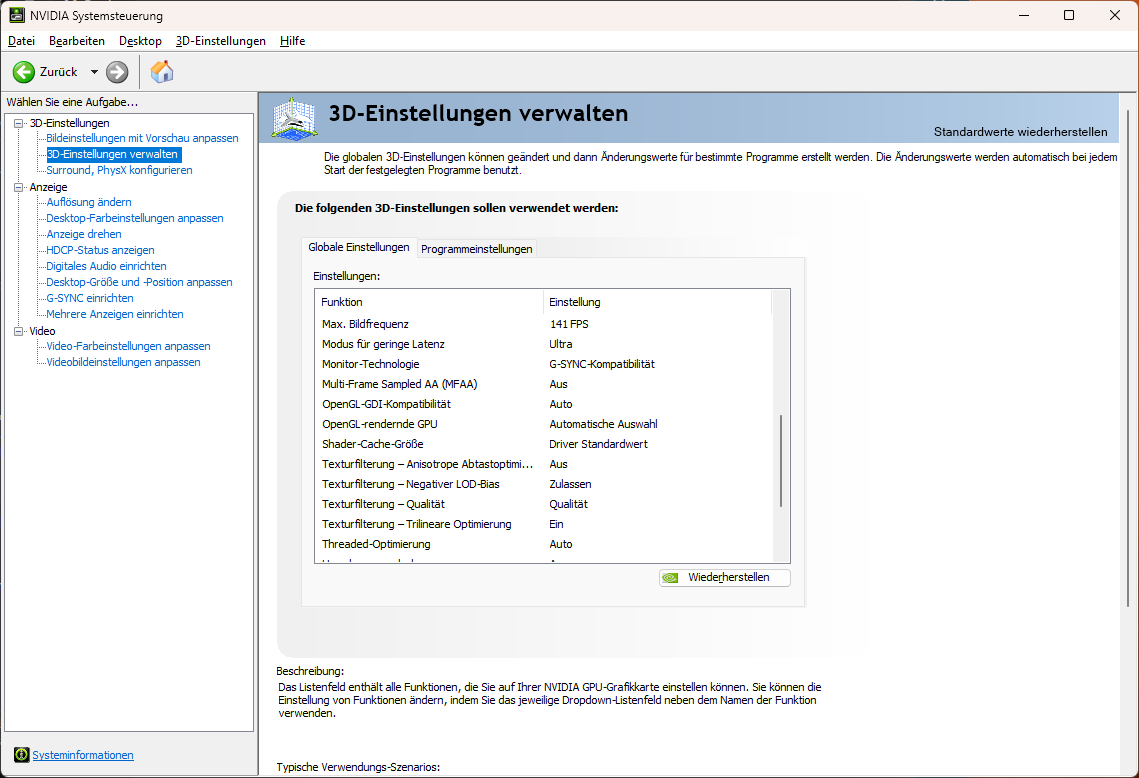The image size is (1139, 778).
Task: Click the grey forward arrow icon
Action: [x=117, y=72]
